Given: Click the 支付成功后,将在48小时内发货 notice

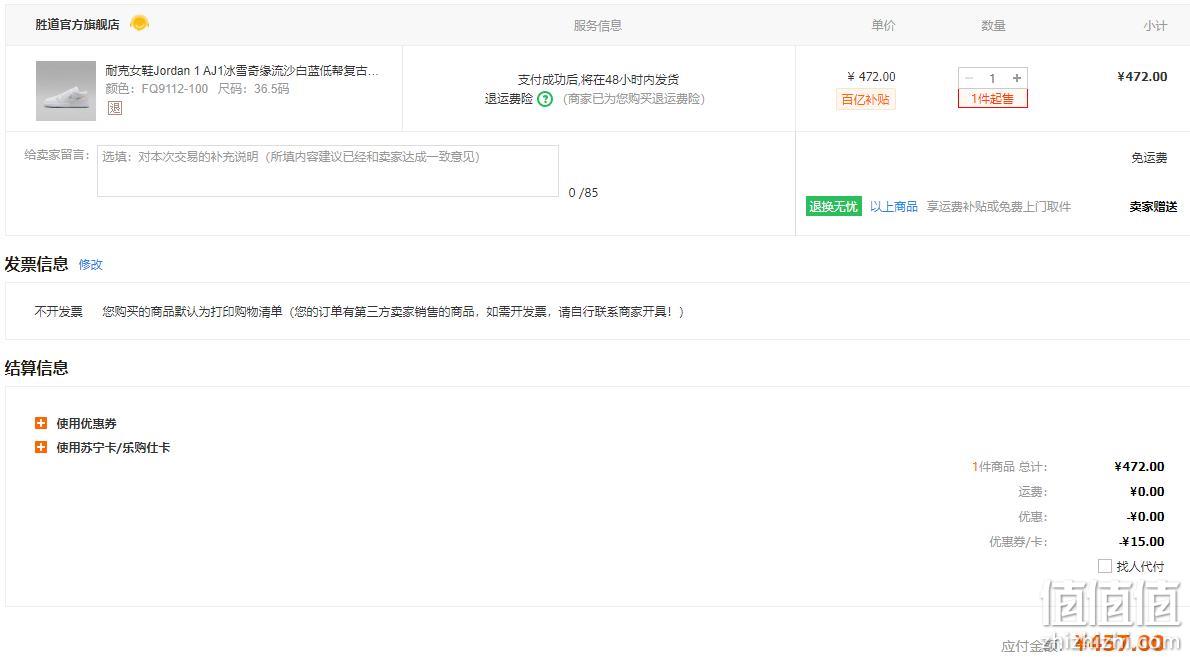Looking at the screenshot, I should (x=598, y=79).
